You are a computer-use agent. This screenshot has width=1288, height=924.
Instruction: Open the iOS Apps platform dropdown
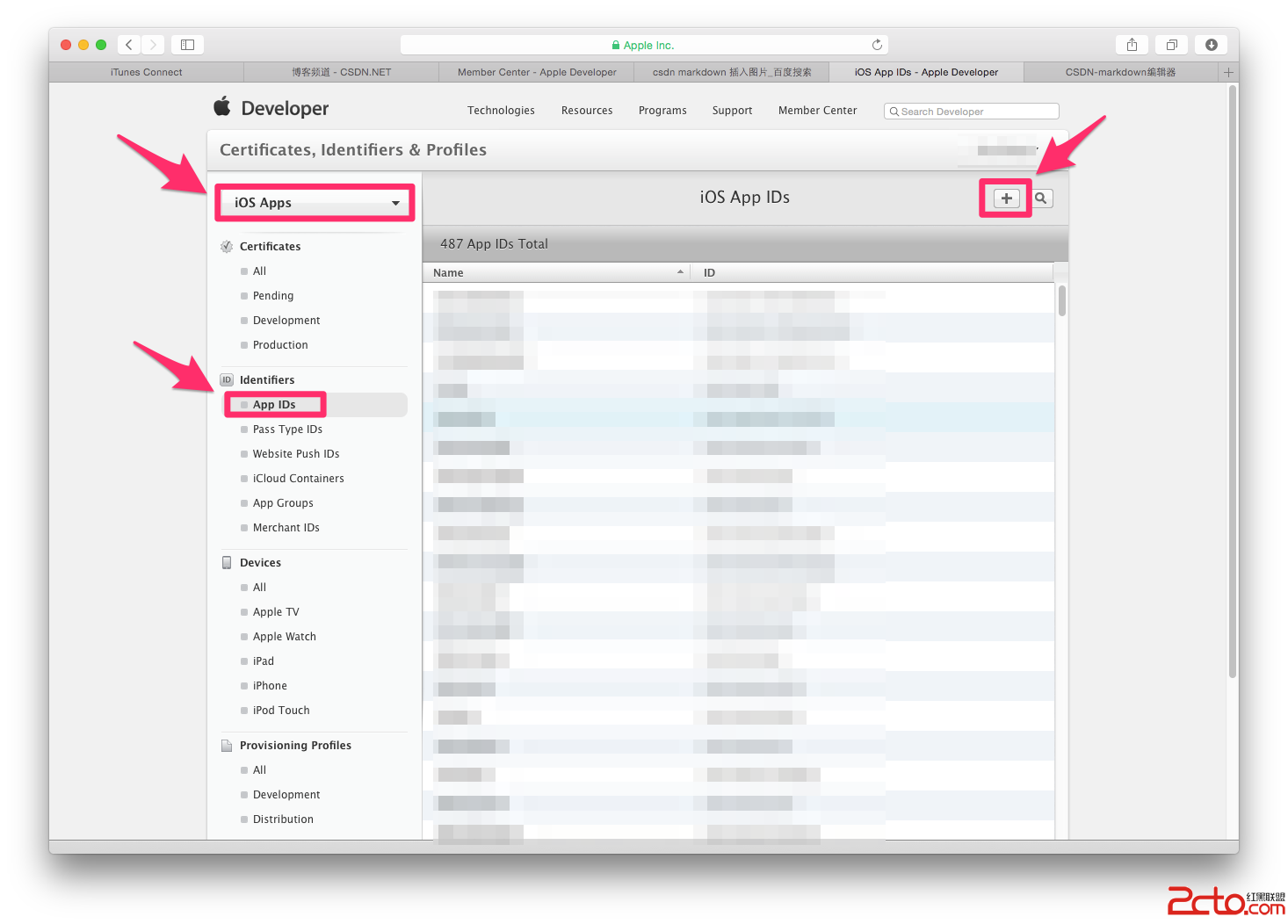pos(315,203)
